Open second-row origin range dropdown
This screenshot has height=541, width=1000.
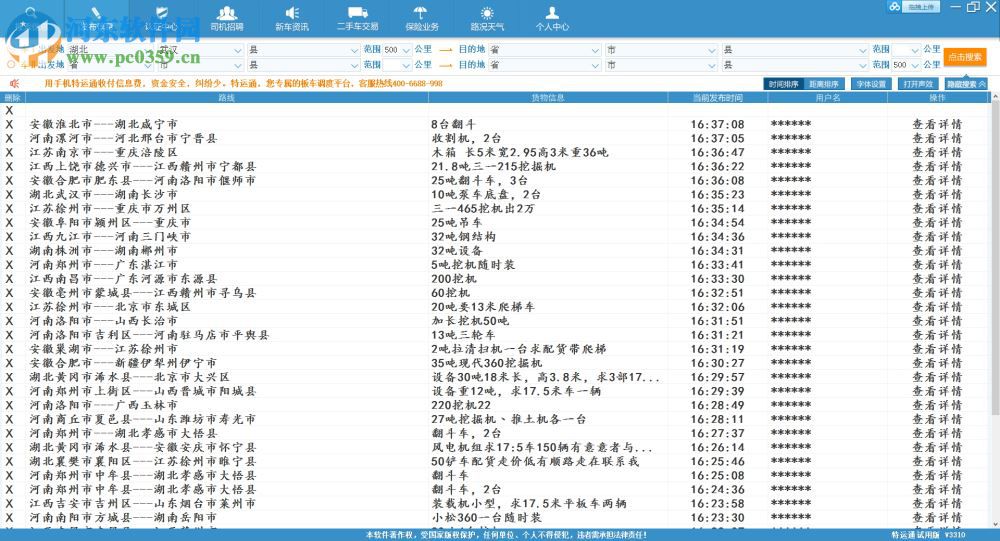(x=397, y=65)
